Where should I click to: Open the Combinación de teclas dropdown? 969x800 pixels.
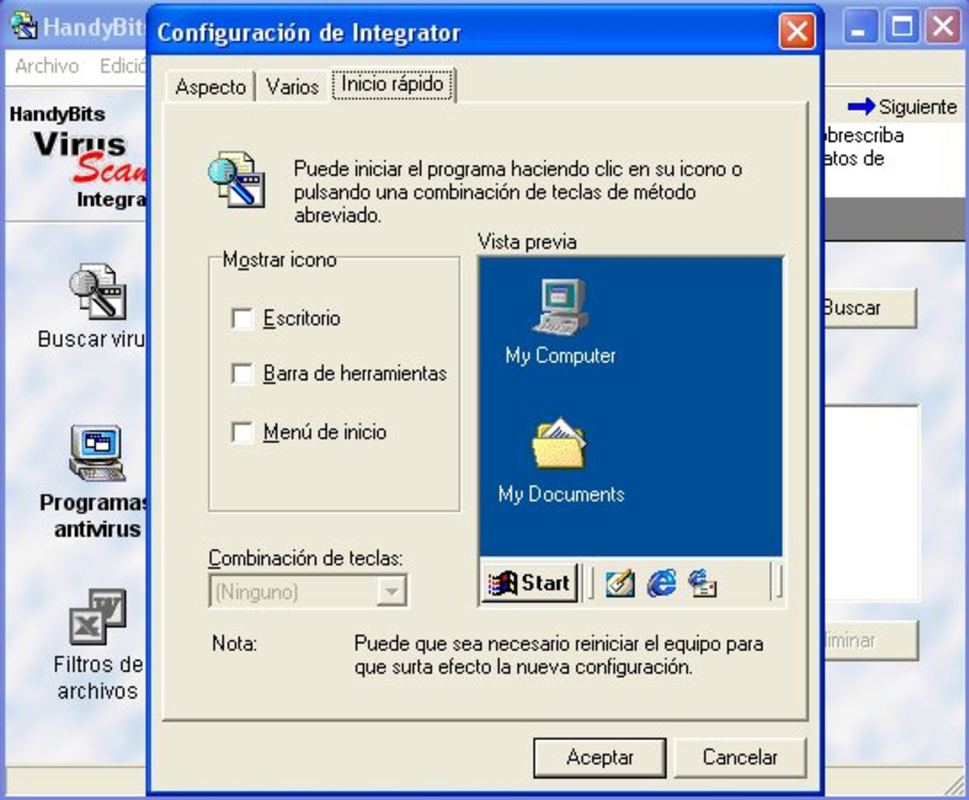[x=391, y=592]
